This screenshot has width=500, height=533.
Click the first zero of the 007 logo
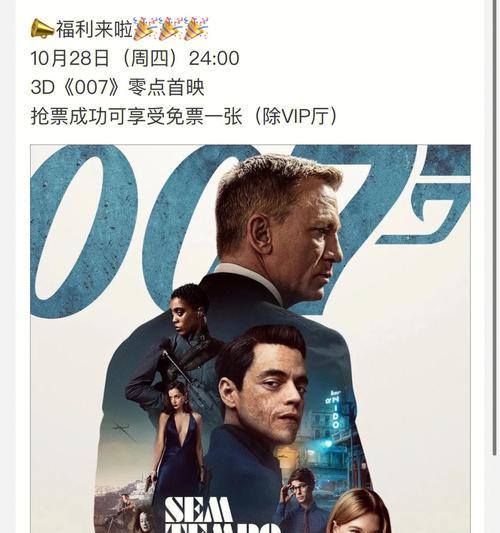[84, 231]
